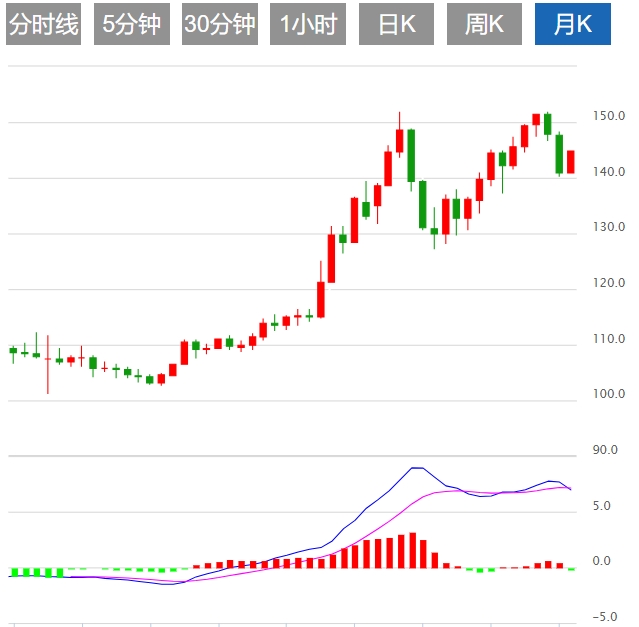This screenshot has height=627, width=639.
Task: Switch chart to 1小时 view
Action: point(307,25)
